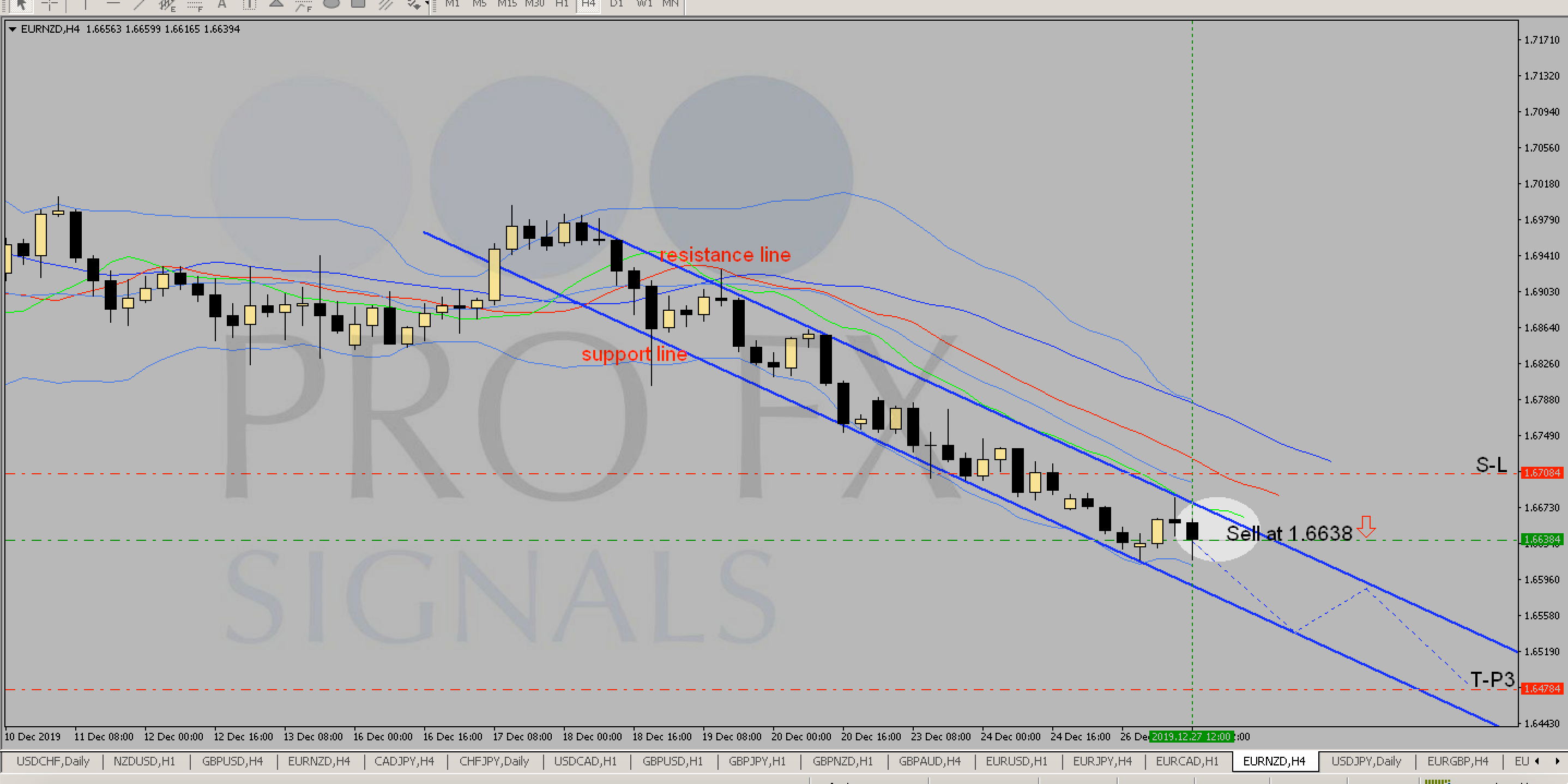Choose the vertical line drawing tool

tap(85, 5)
